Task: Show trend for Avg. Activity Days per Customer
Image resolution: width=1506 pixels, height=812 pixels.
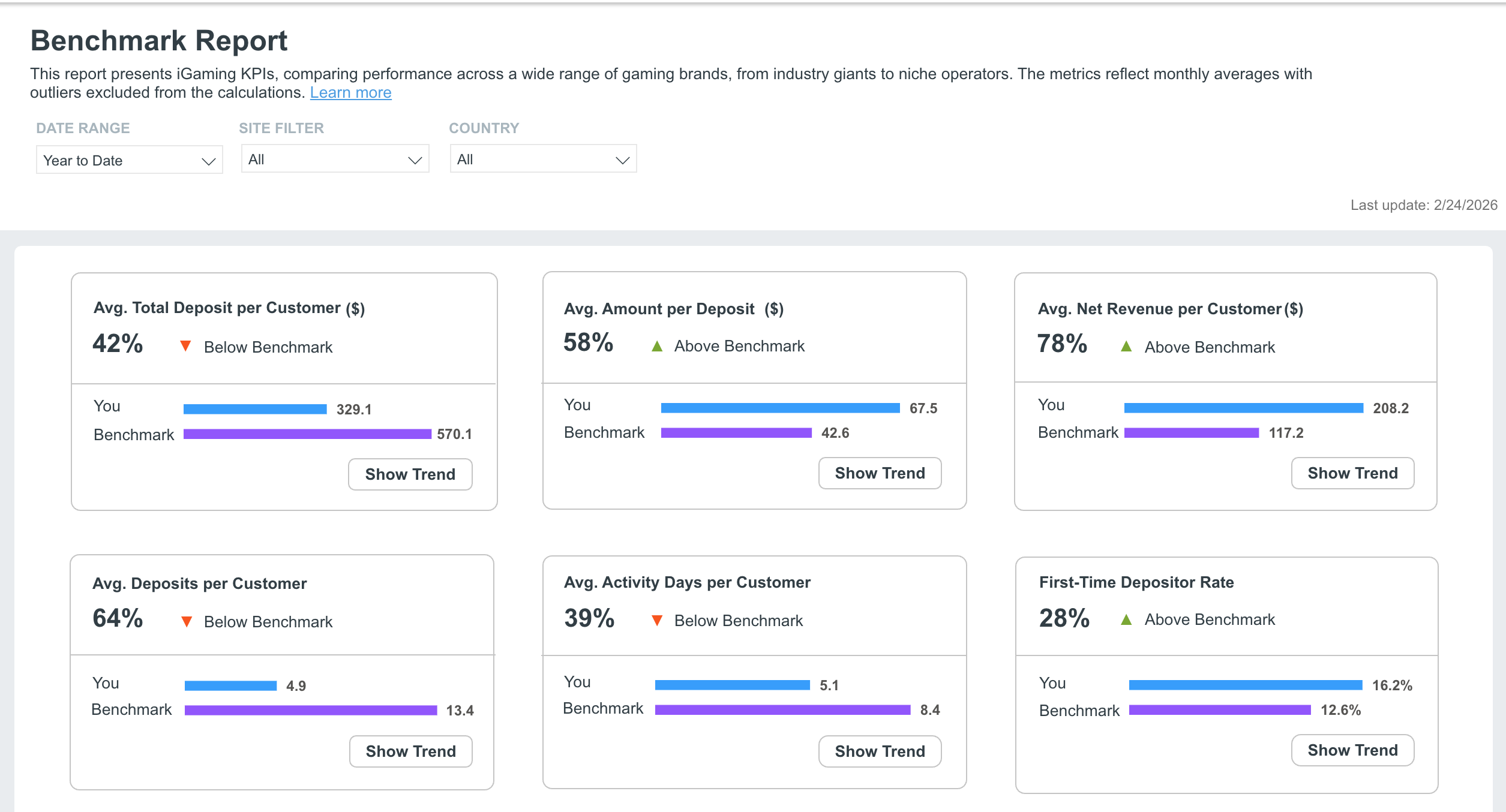Action: 880,751
